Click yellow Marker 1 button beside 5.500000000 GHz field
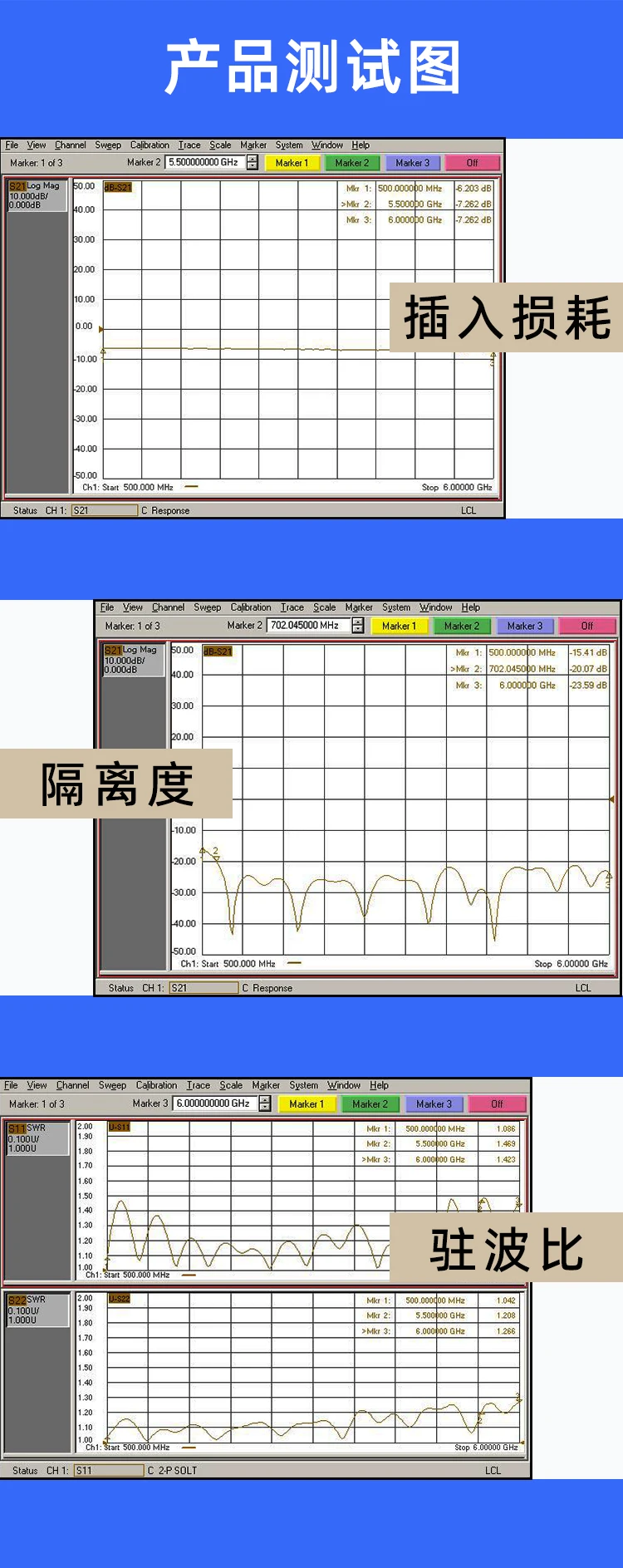This screenshot has width=623, height=1568. [x=292, y=163]
